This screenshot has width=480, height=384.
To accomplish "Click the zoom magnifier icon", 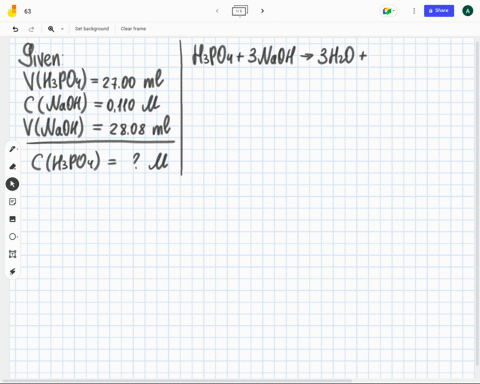I will pos(51,29).
